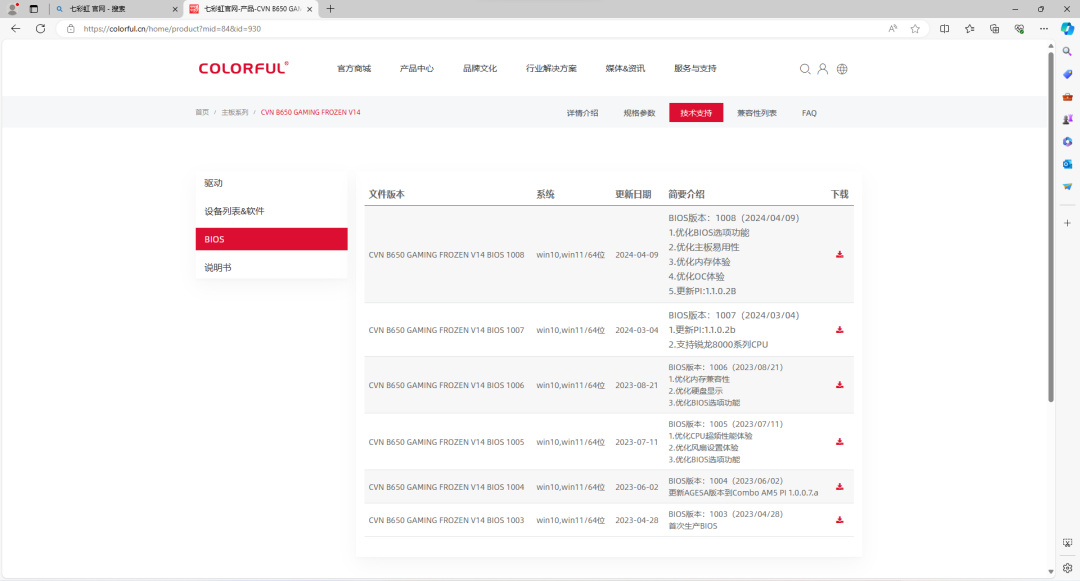Click 'CVN B650 GAMING FROZEN V14 BIOS 1003'
This screenshot has height=581, width=1080.
(446, 520)
